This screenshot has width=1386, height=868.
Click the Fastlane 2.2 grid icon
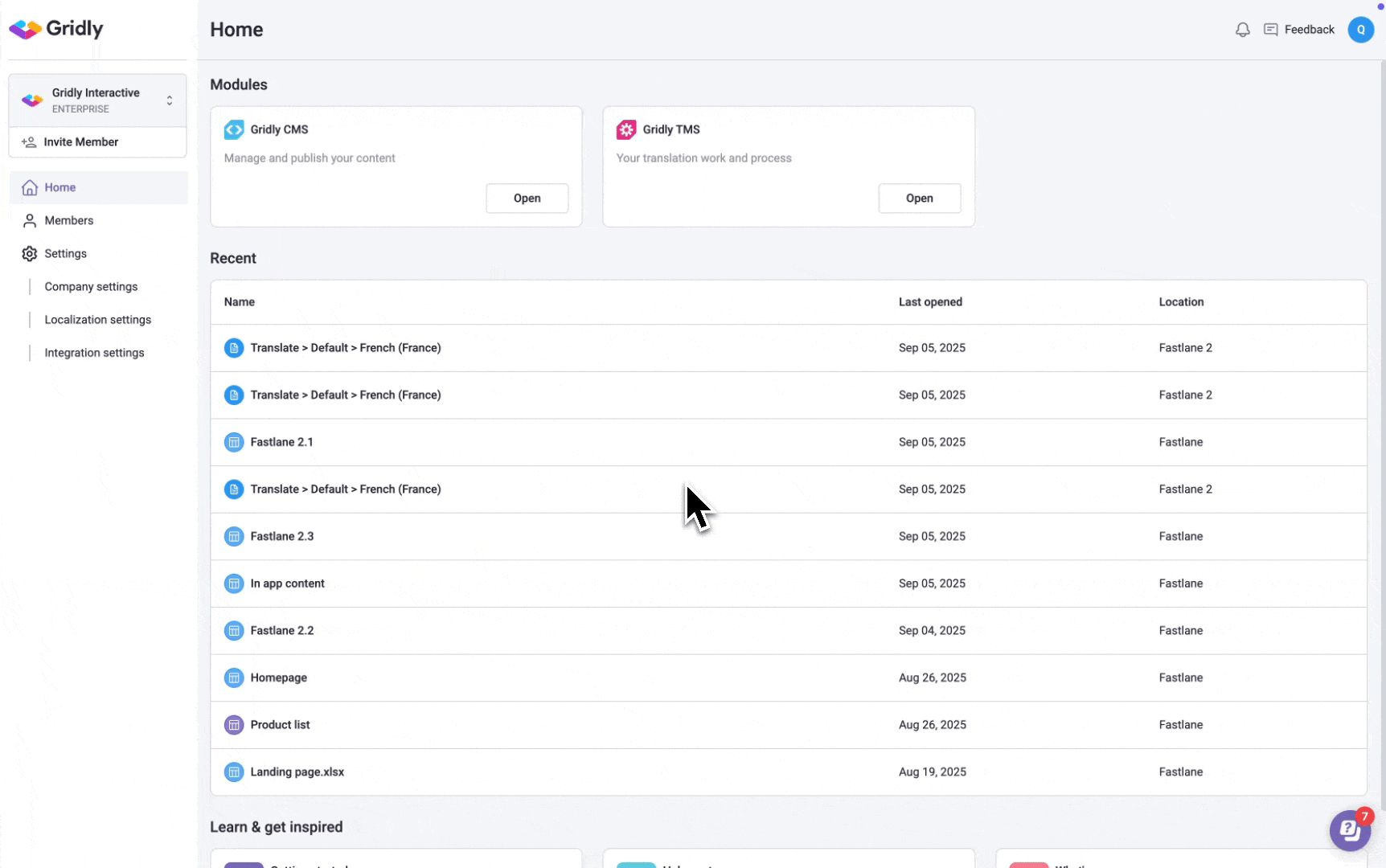click(x=234, y=631)
